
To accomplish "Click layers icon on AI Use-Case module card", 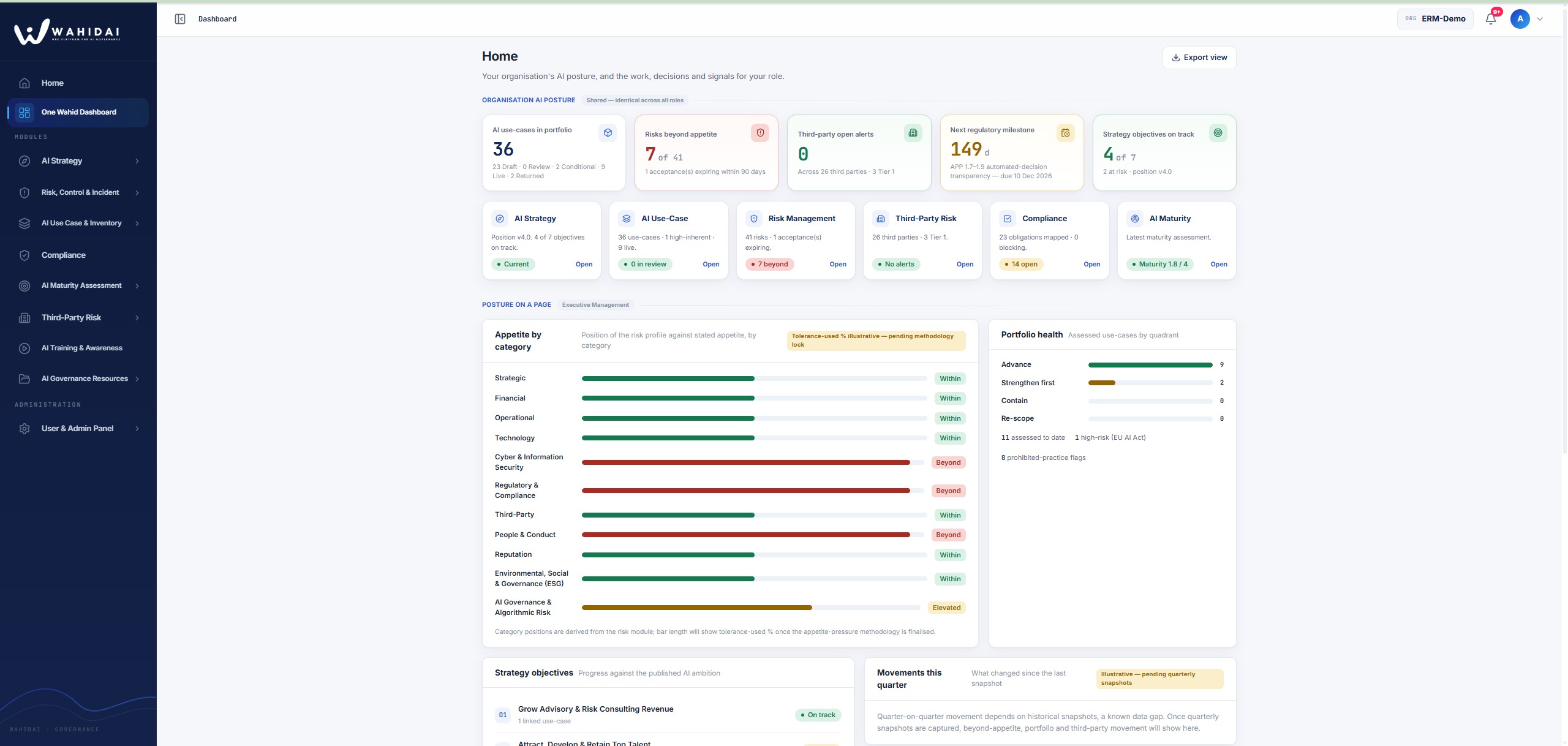I will (x=627, y=219).
